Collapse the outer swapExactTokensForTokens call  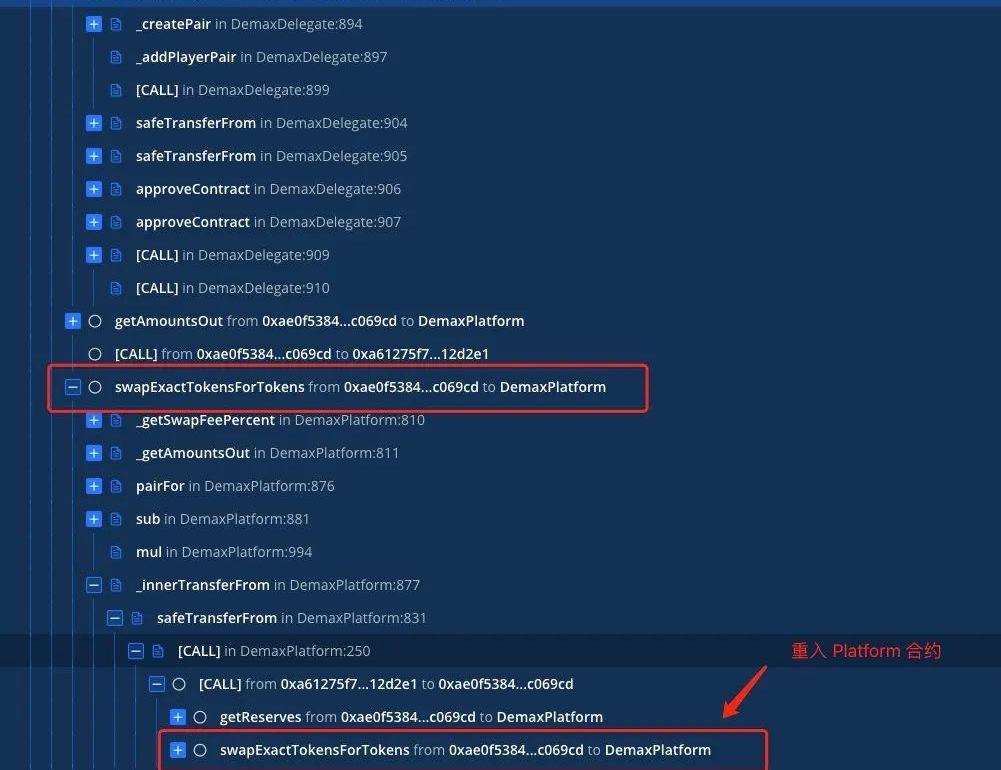73,387
